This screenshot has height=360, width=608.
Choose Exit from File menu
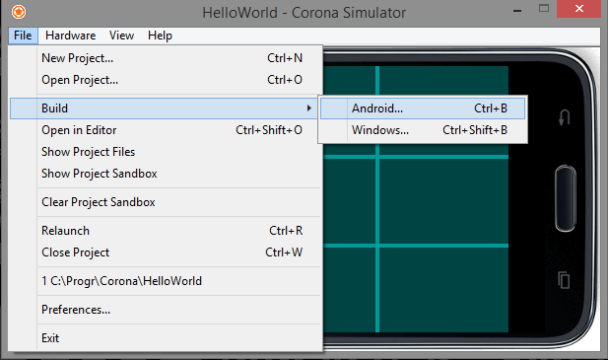[x=166, y=338]
